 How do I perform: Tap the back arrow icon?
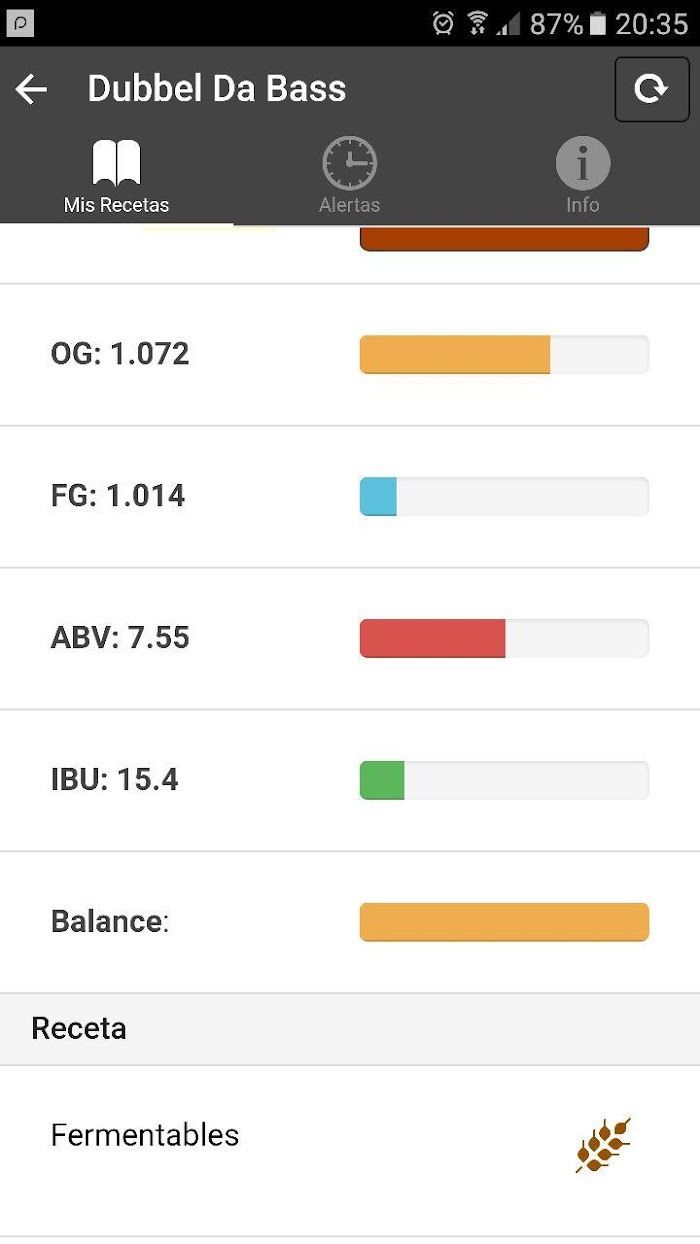31,90
